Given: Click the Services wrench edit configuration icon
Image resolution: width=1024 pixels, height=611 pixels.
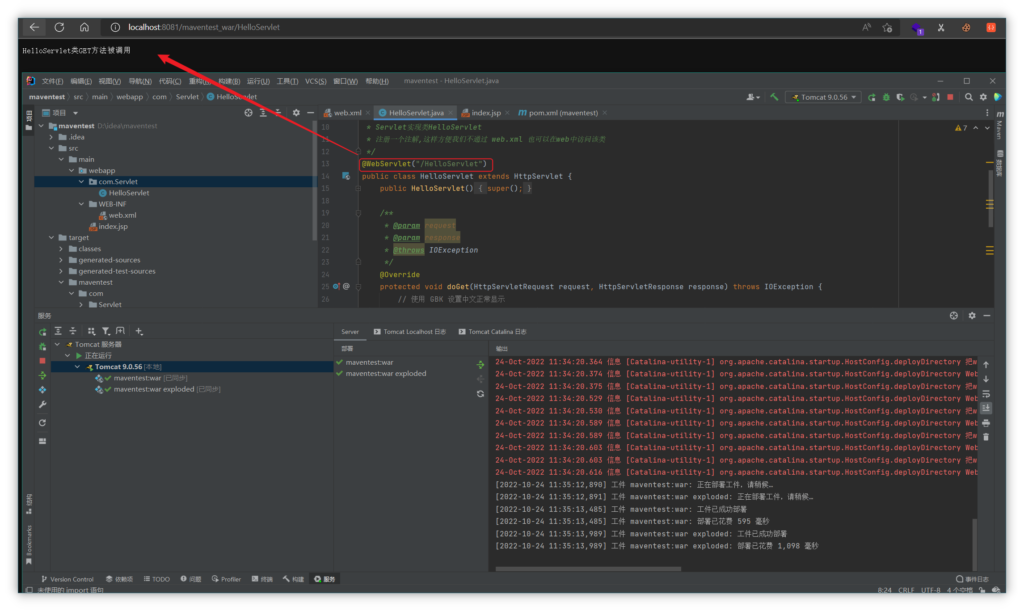Looking at the screenshot, I should point(42,405).
